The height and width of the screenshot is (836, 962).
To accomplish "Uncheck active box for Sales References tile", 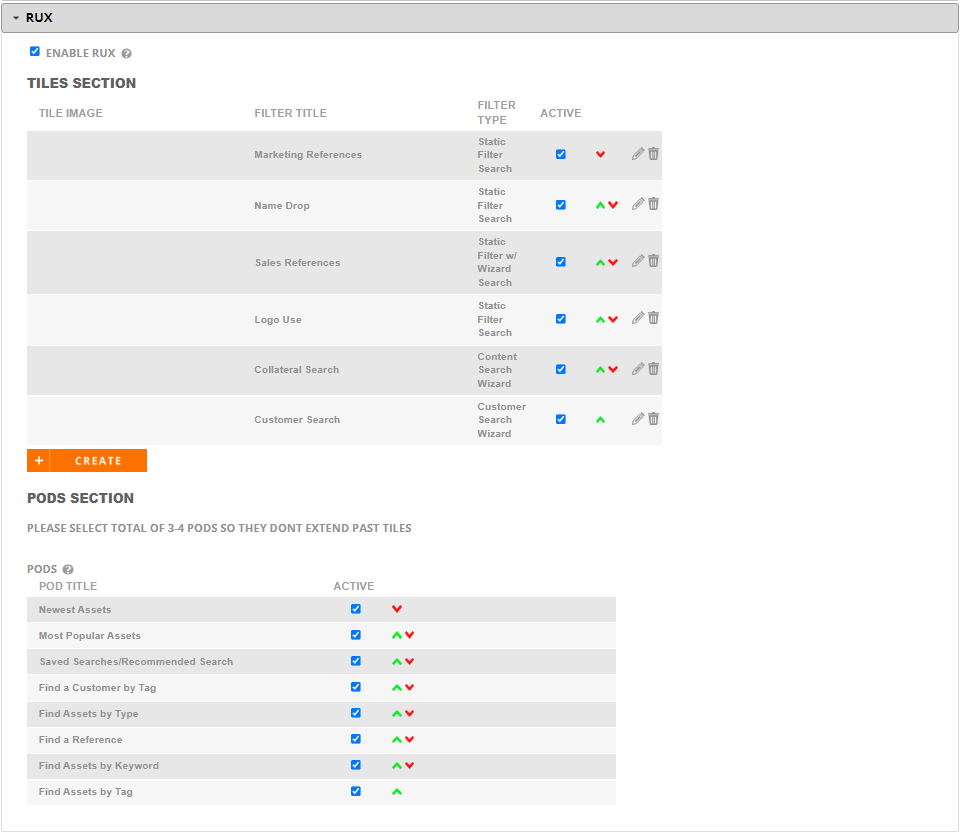I will [x=561, y=262].
